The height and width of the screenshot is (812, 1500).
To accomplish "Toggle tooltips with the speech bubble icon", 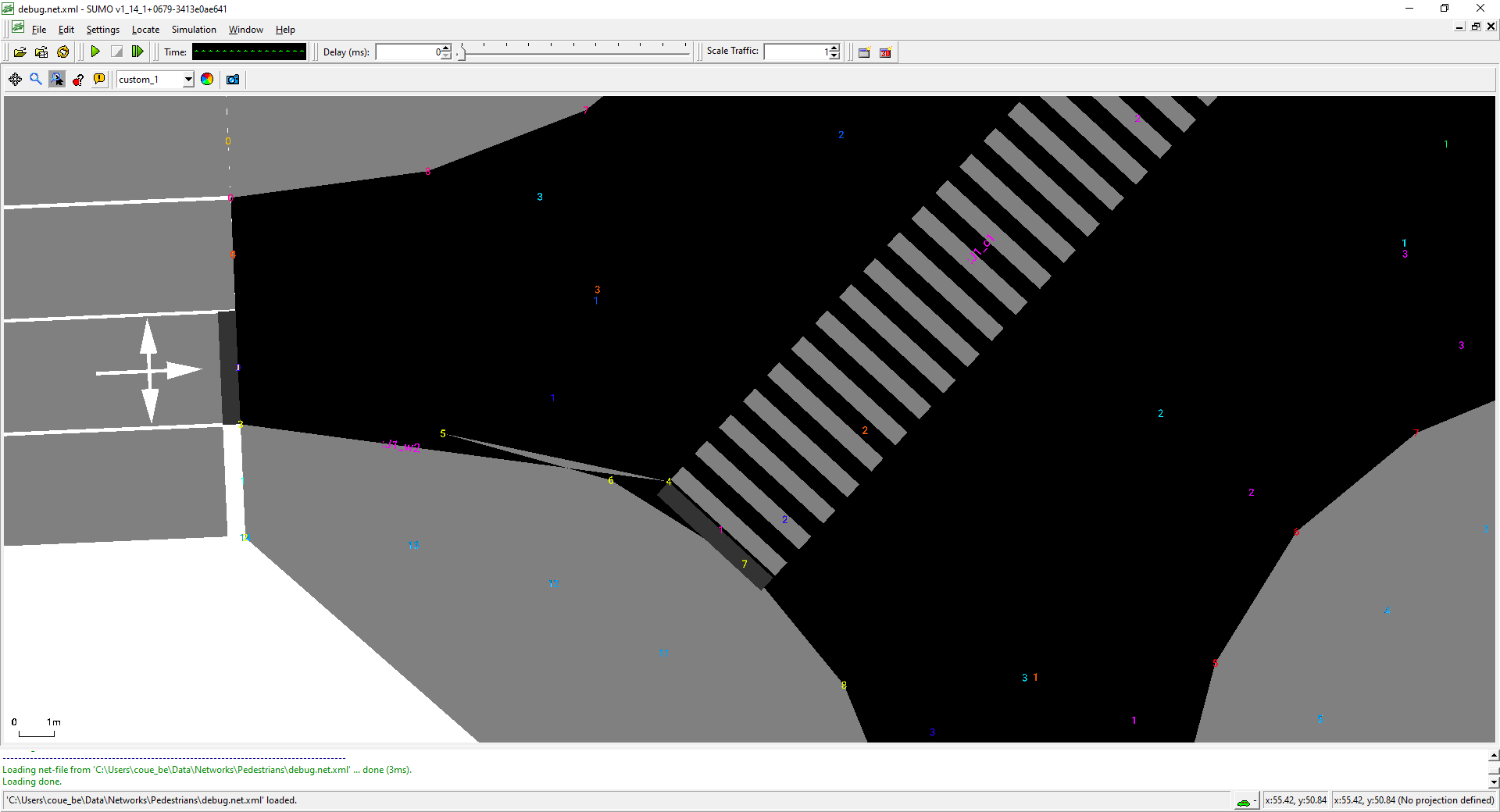I will [x=99, y=79].
